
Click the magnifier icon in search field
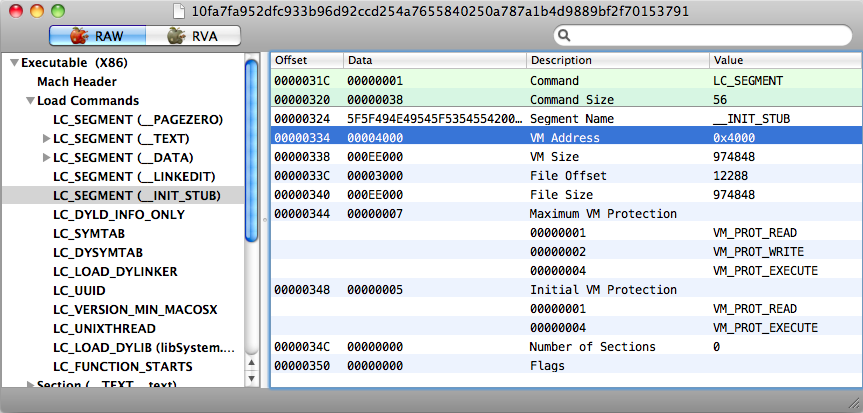565,36
